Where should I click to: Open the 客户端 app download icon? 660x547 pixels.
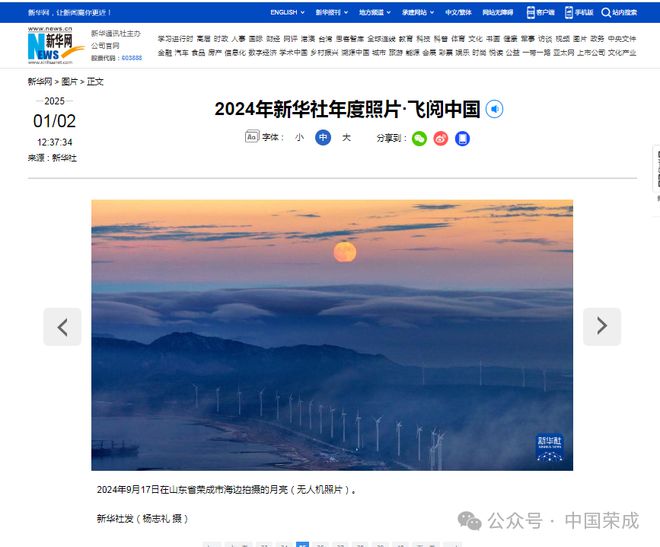click(x=530, y=12)
